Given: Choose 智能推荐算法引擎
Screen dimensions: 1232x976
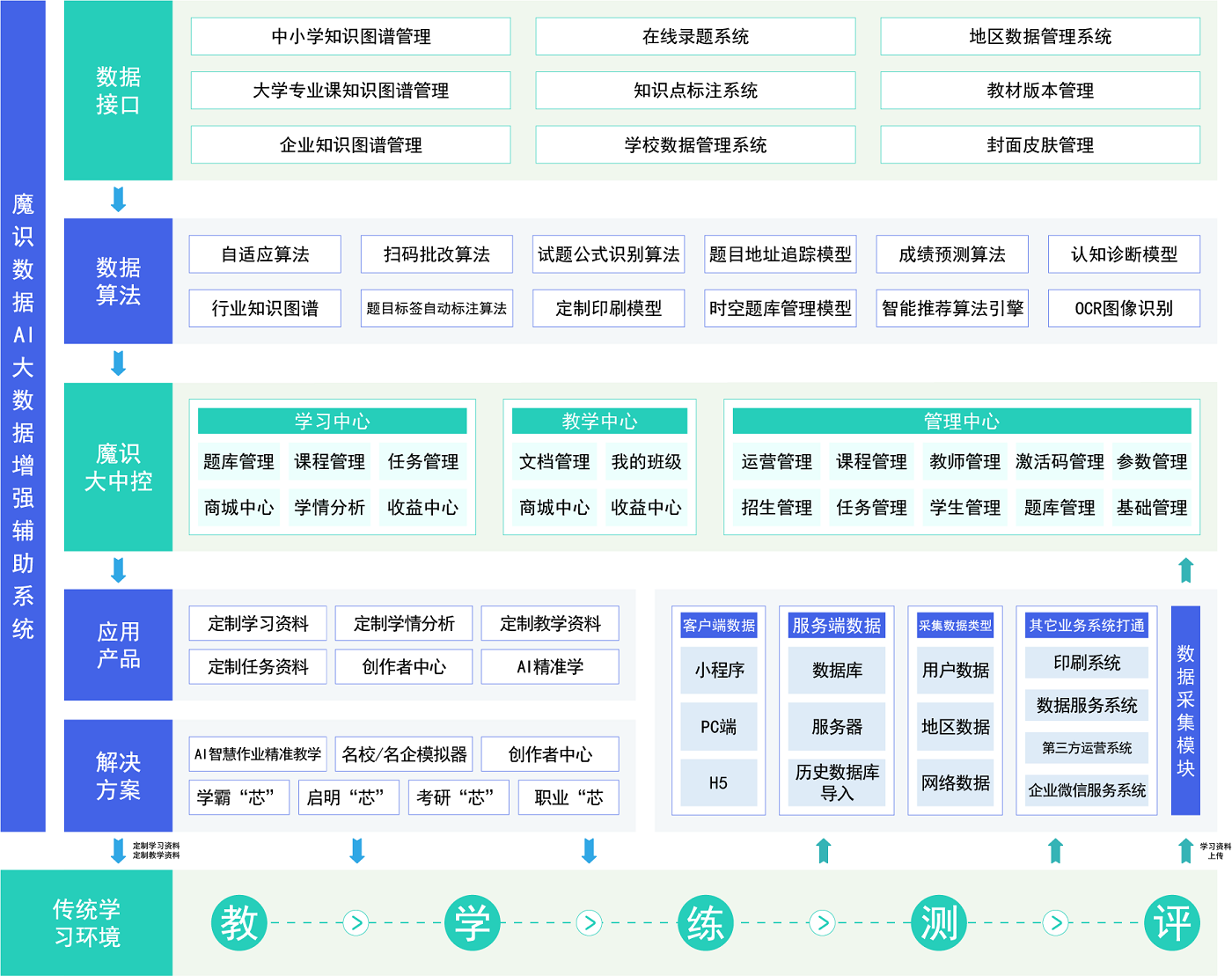Looking at the screenshot, I should click(x=952, y=309).
